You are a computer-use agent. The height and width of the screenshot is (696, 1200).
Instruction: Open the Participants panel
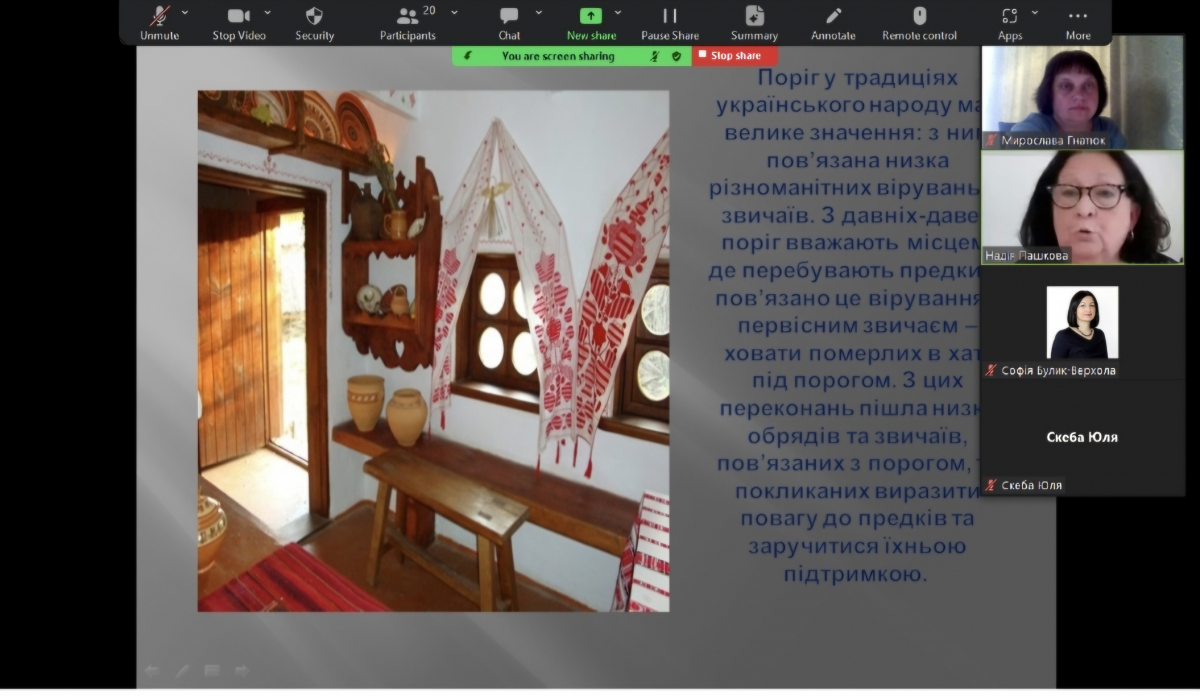pyautogui.click(x=407, y=22)
